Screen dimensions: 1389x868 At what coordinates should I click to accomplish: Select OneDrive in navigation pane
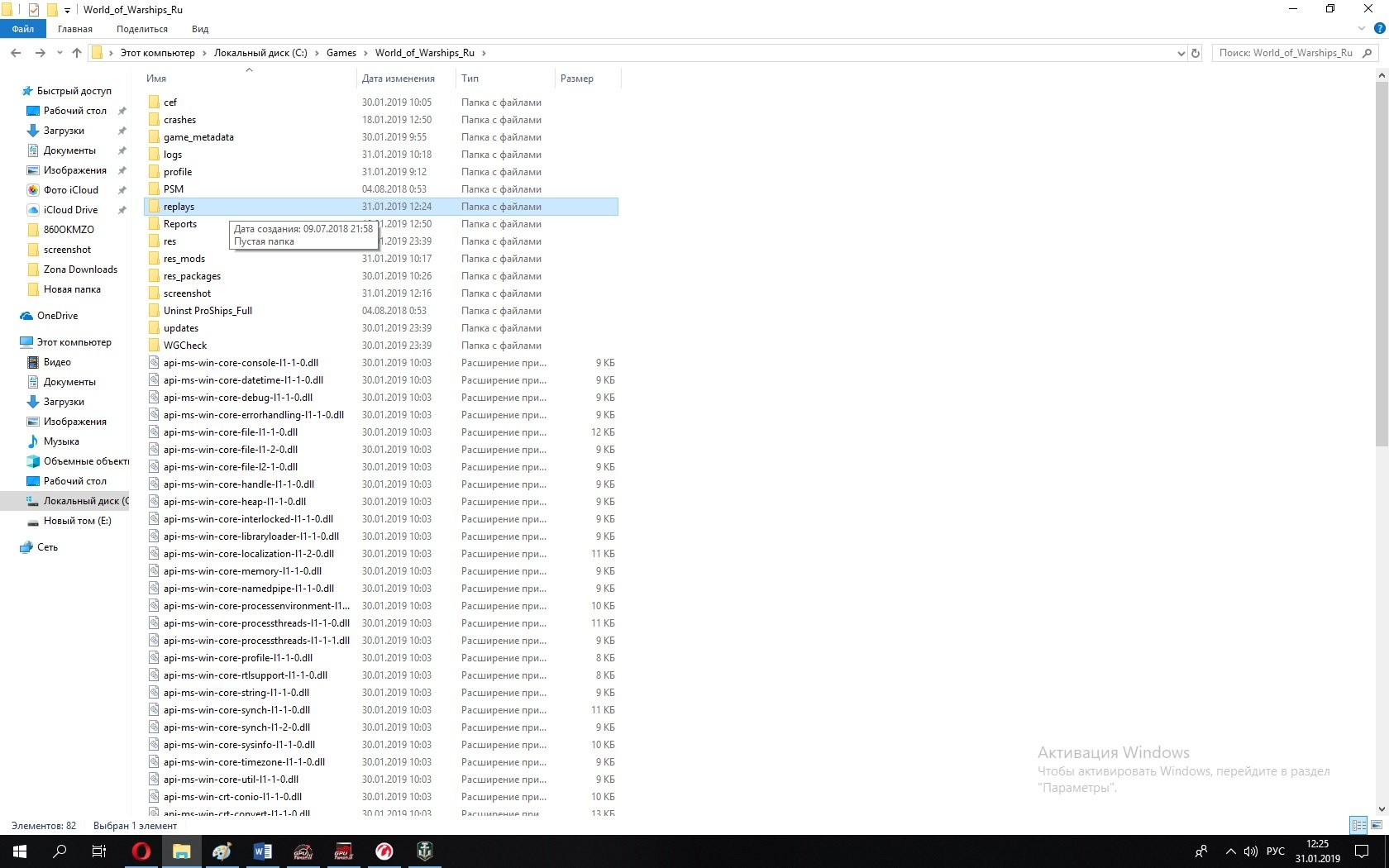[57, 316]
